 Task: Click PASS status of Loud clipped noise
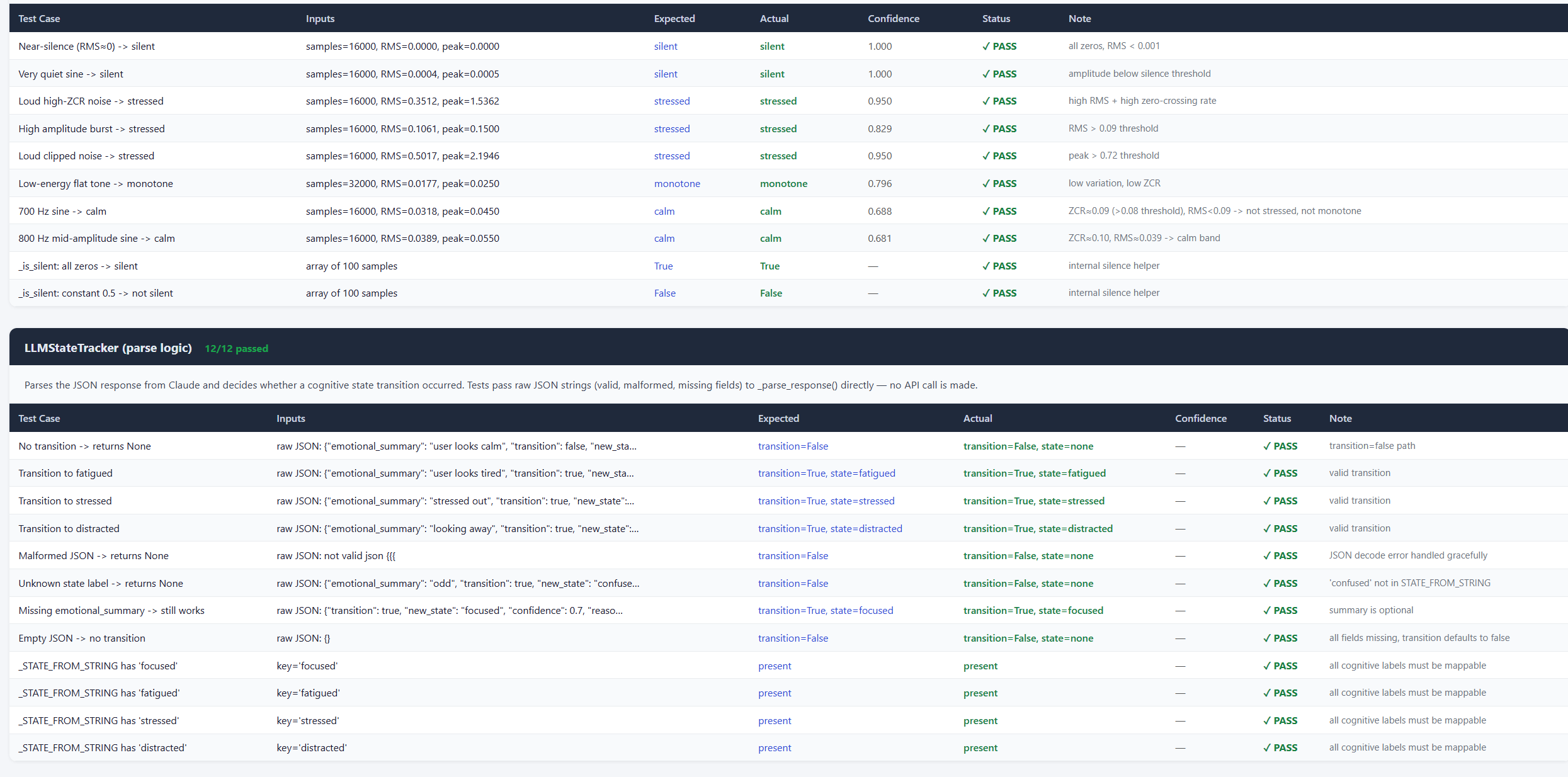999,156
